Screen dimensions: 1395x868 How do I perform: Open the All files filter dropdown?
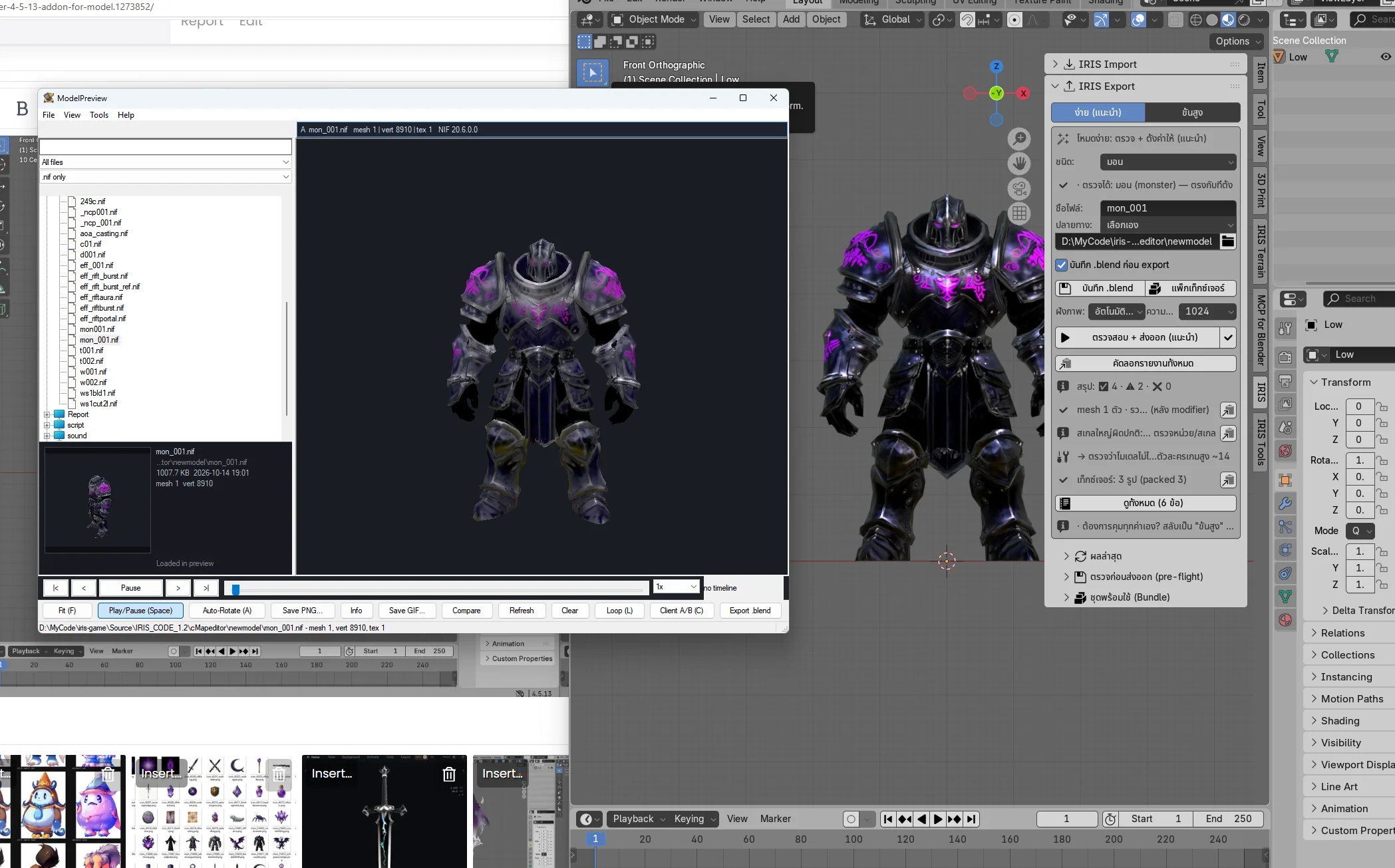point(166,162)
